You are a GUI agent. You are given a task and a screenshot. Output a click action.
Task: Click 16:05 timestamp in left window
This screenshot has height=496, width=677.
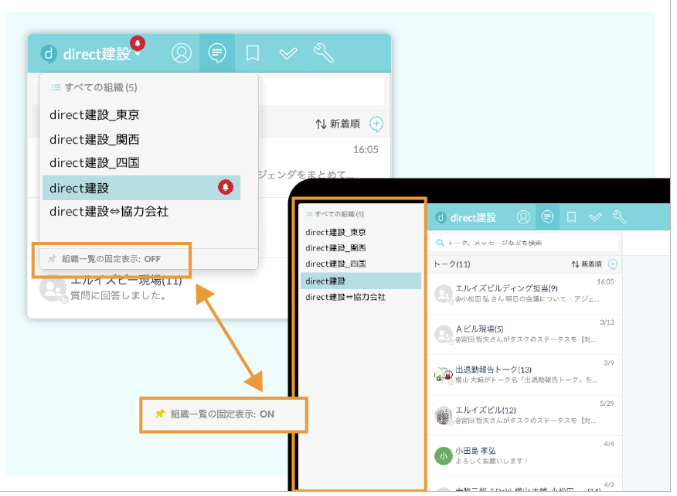pyautogui.click(x=366, y=149)
